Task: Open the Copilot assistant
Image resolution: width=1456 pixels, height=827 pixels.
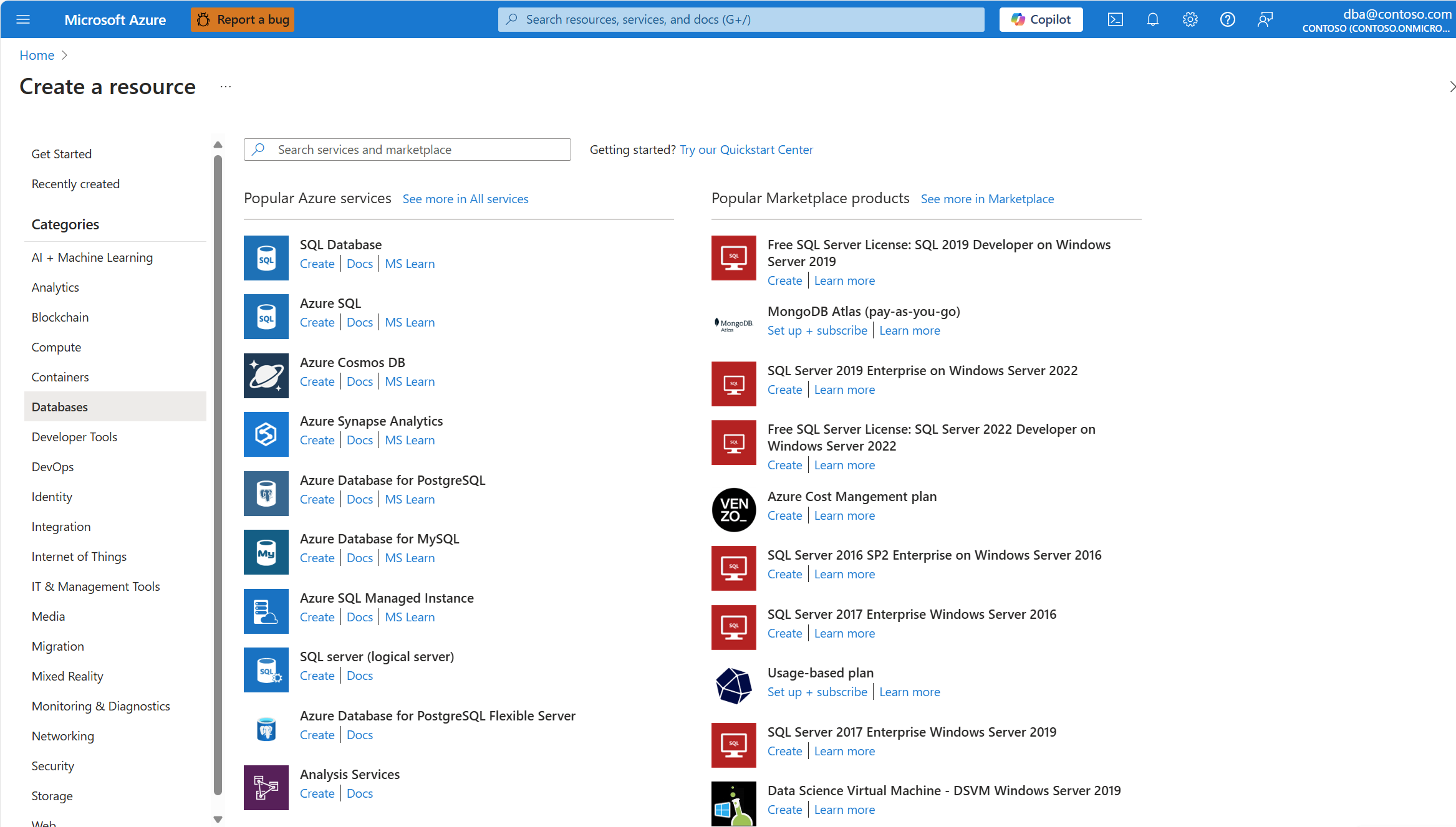Action: pyautogui.click(x=1040, y=19)
